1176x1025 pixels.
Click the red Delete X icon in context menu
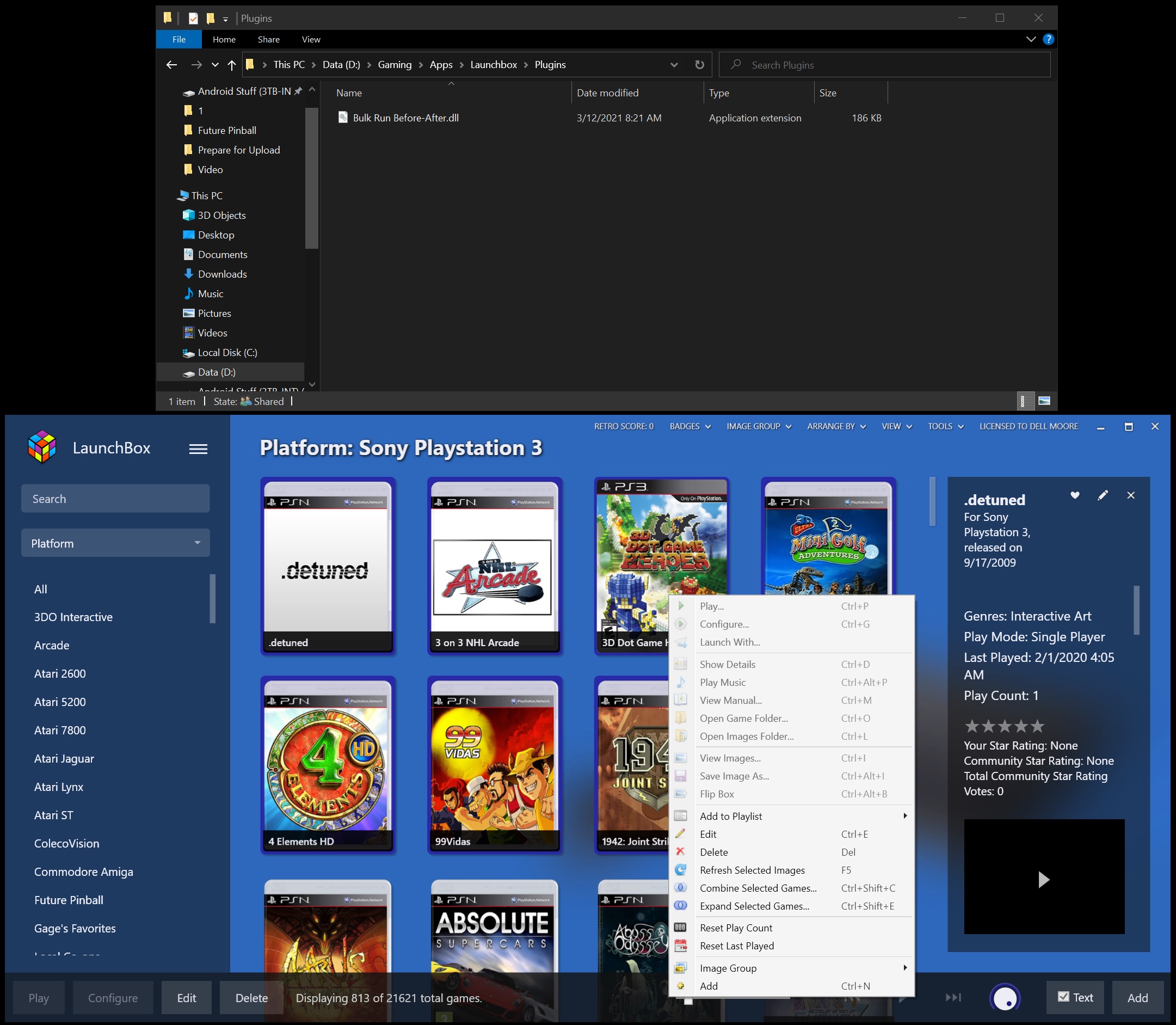(x=680, y=852)
